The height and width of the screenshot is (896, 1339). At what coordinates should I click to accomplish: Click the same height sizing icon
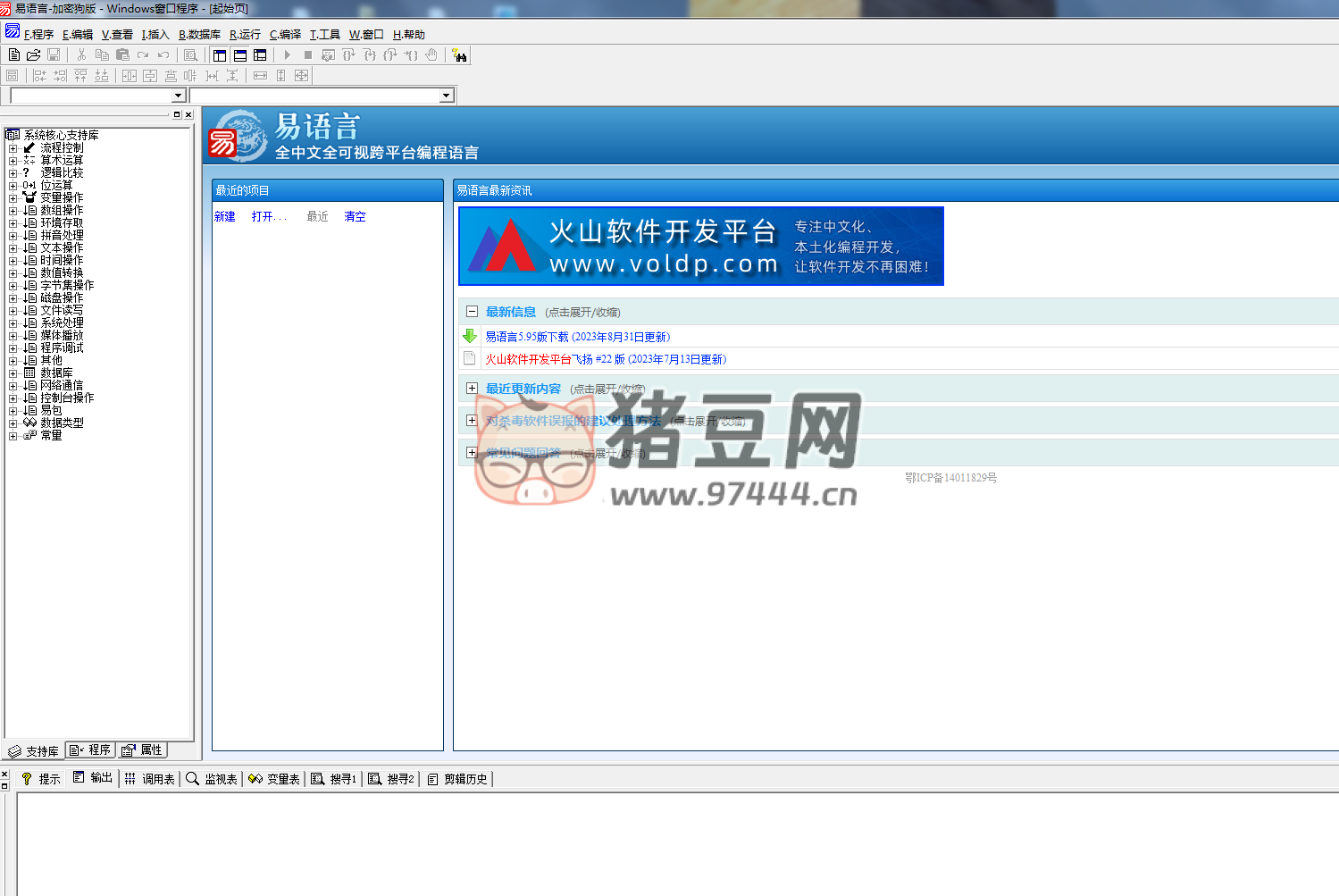pyautogui.click(x=280, y=76)
